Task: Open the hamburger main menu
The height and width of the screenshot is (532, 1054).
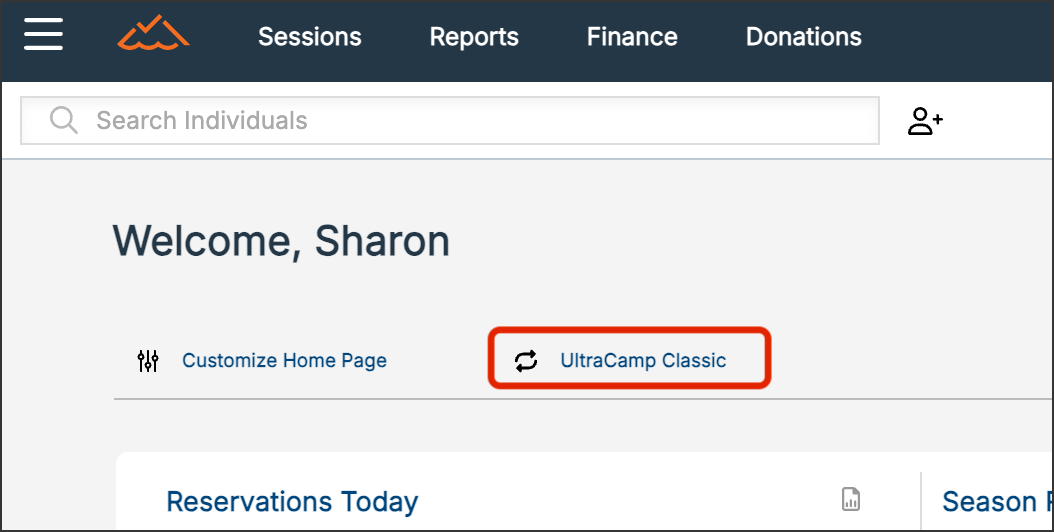Action: [44, 36]
